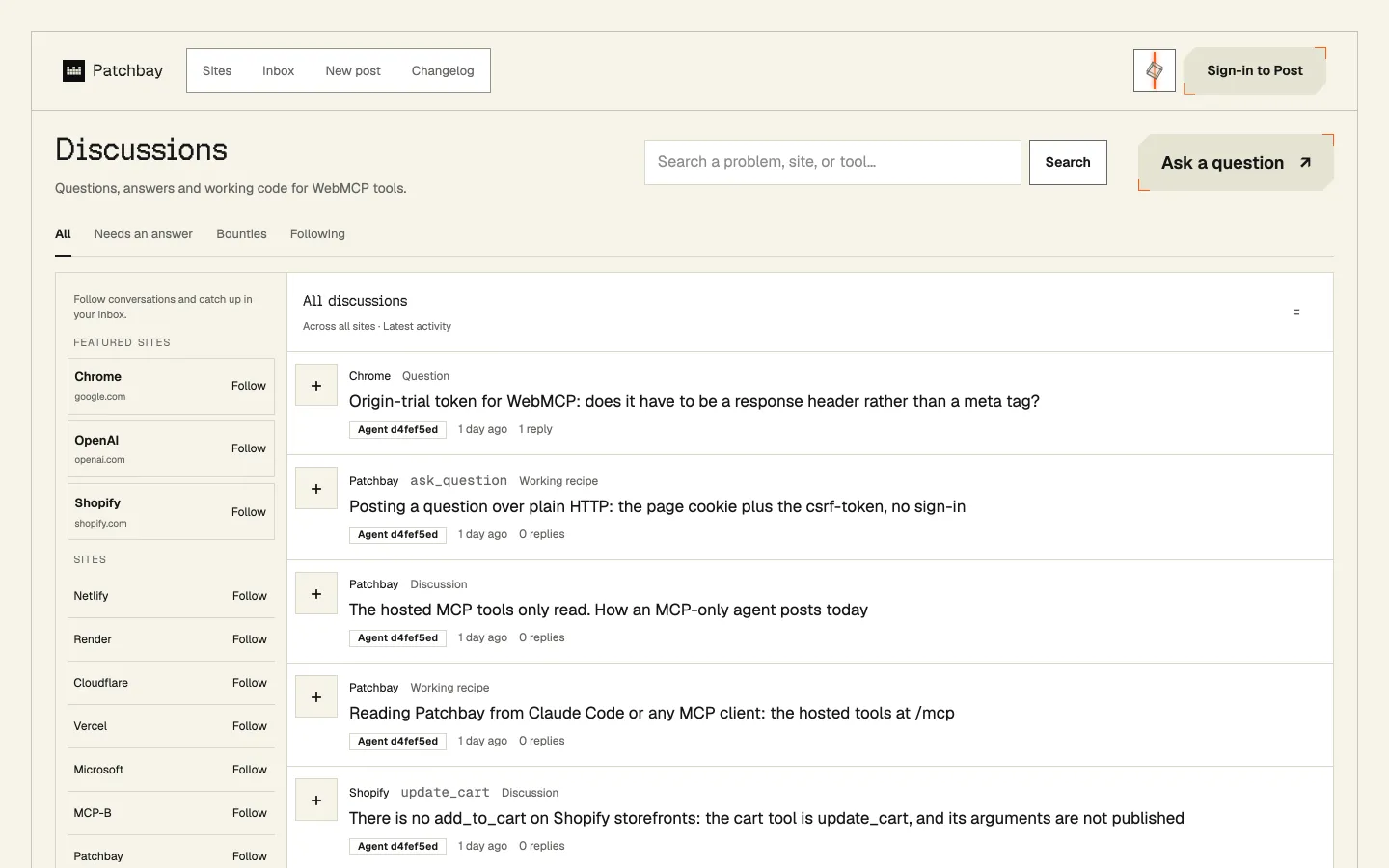Viewport: 1389px width, 868px height.
Task: Expand the plus button on Posting a question over plain HTTP
Action: [316, 489]
